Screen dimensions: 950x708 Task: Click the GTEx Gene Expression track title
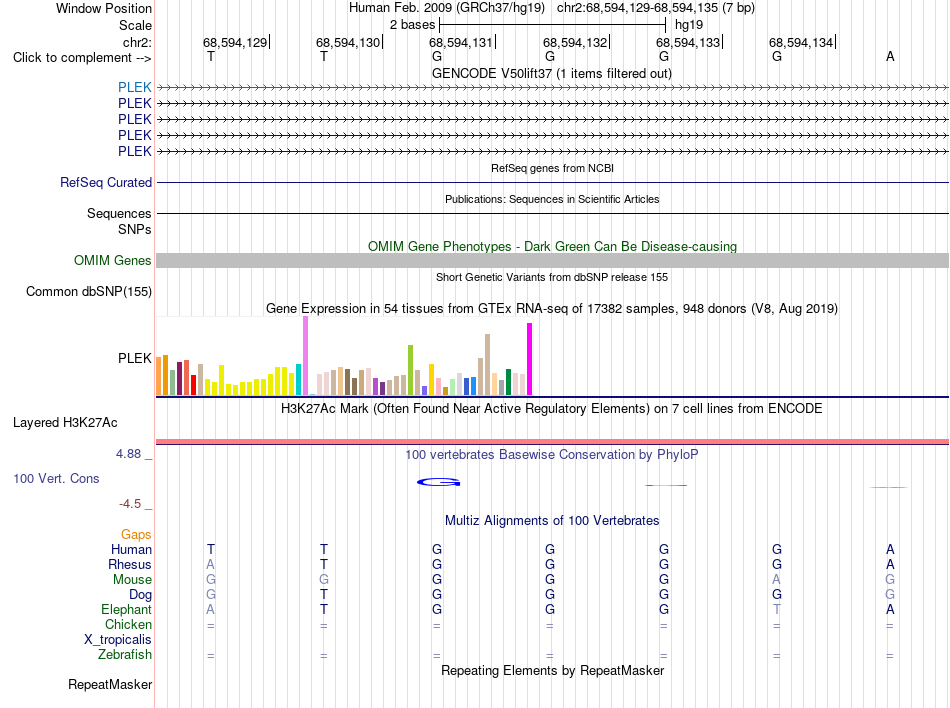[x=552, y=309]
